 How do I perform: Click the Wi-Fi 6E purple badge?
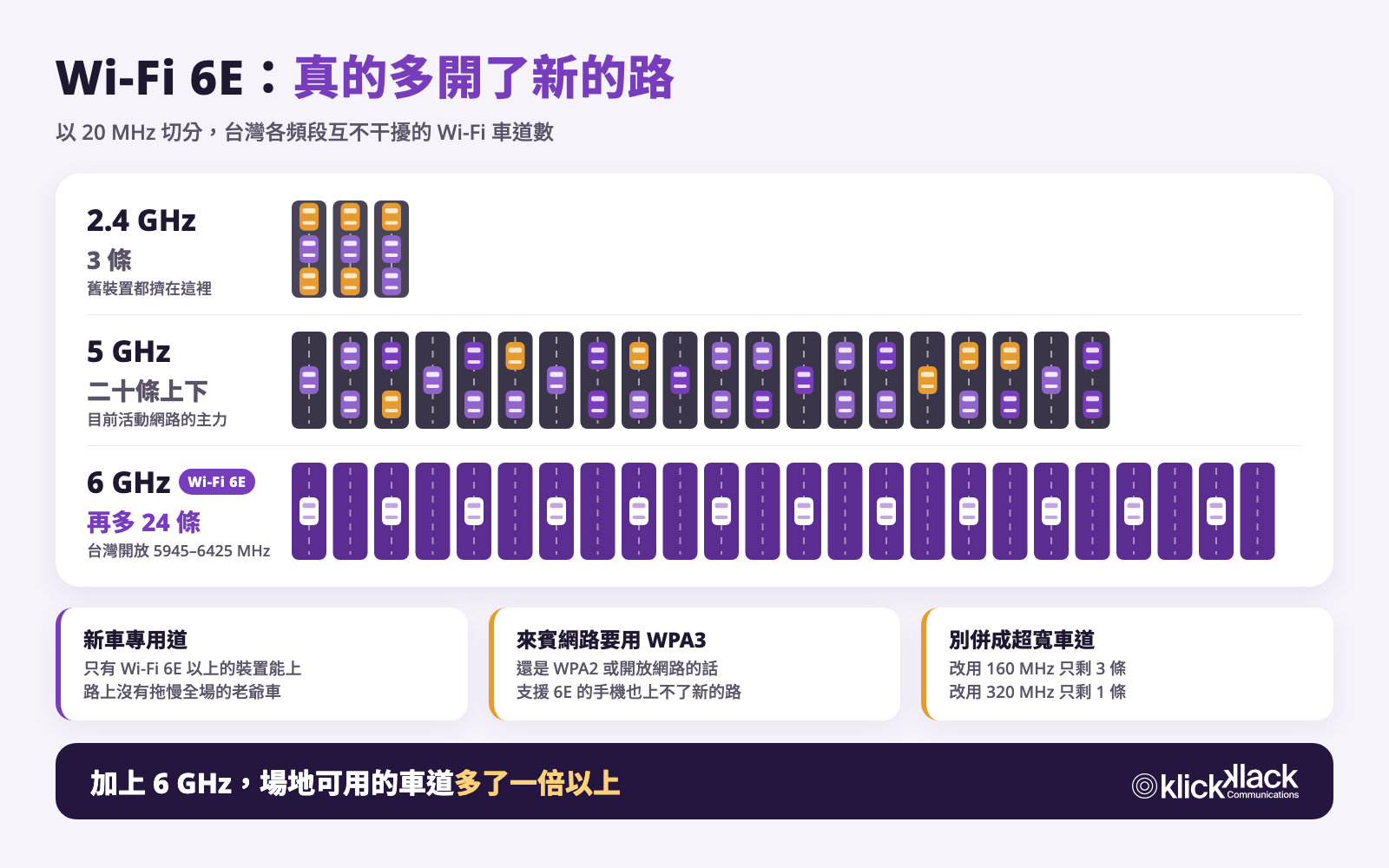tap(217, 482)
